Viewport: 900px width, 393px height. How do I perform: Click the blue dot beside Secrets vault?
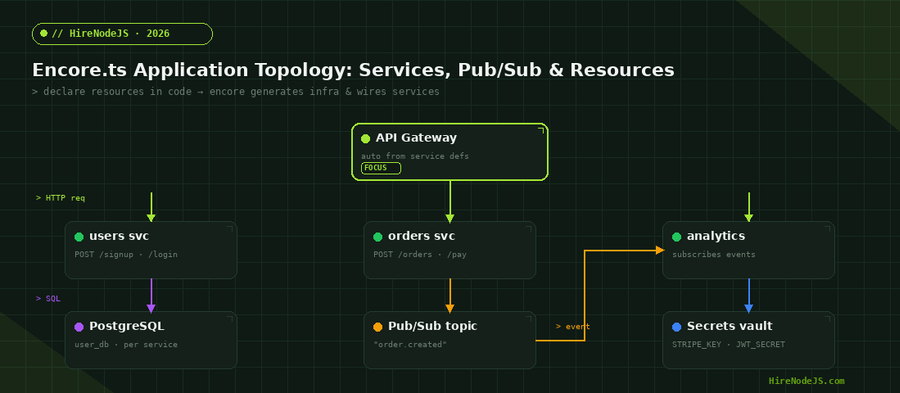point(677,327)
